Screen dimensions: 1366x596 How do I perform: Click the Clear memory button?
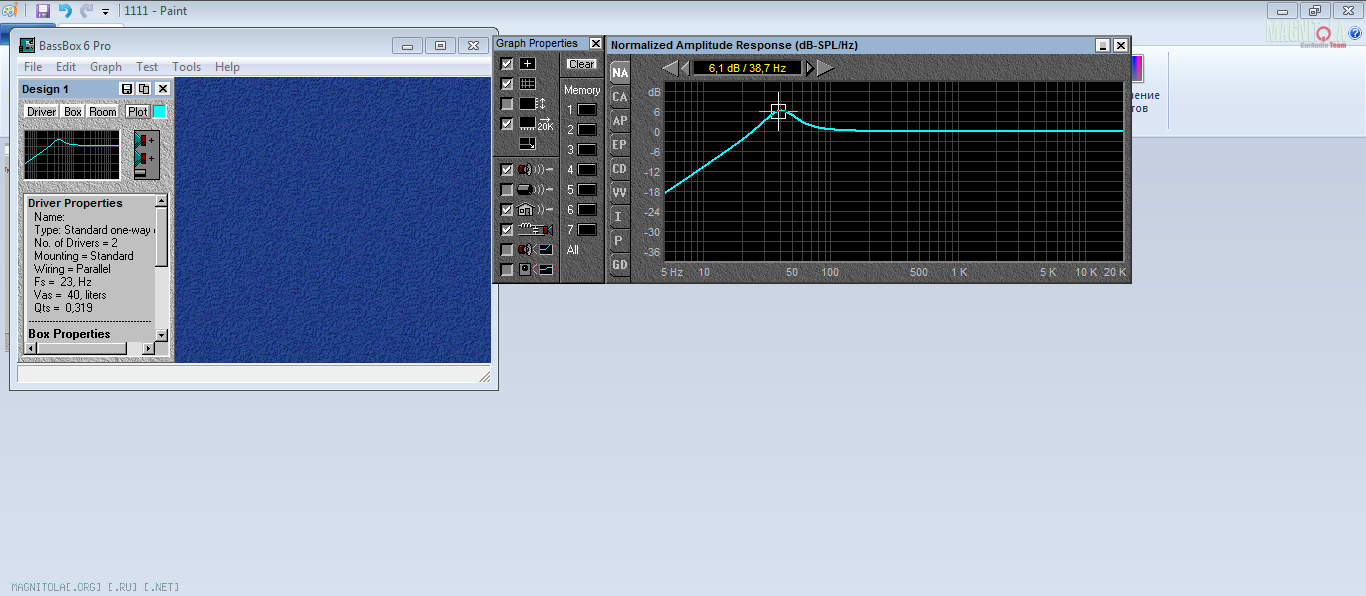pyautogui.click(x=581, y=64)
